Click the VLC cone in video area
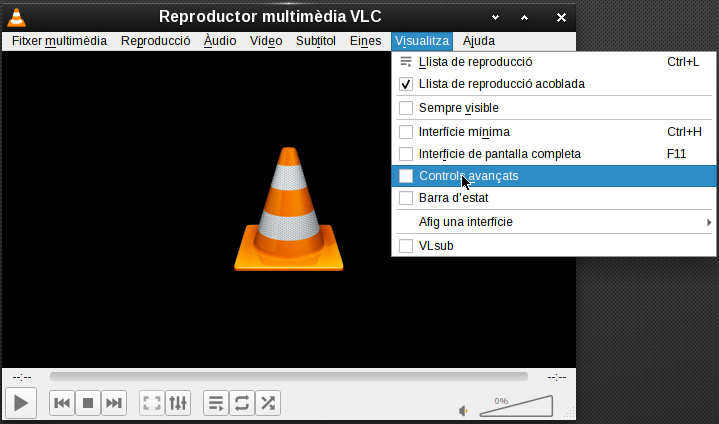Viewport: 719px width, 424px height. [x=289, y=209]
